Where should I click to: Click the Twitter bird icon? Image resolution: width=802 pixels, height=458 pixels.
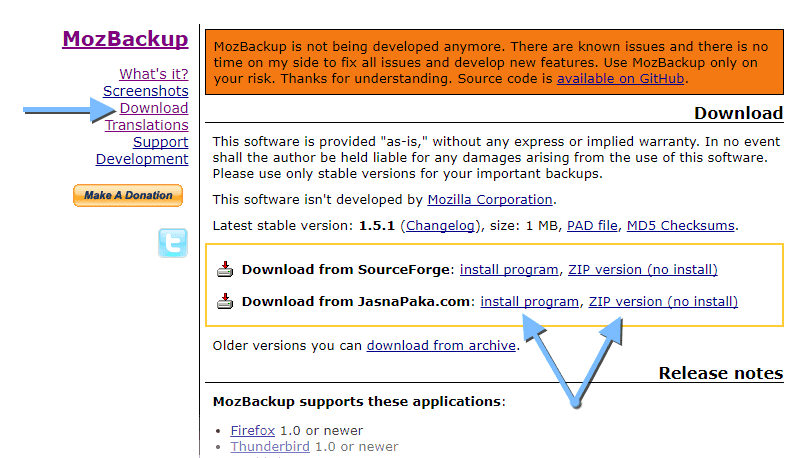173,243
